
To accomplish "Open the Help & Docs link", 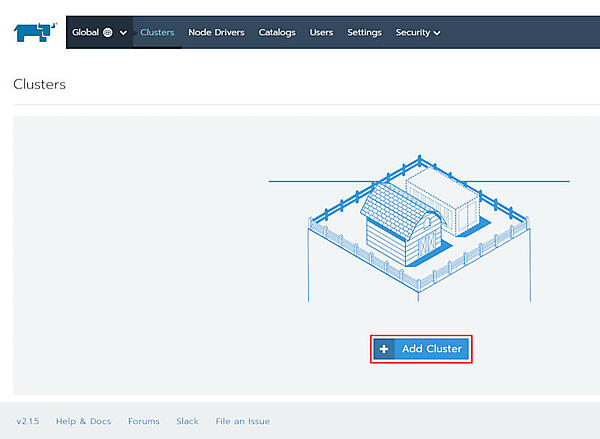I will tap(84, 421).
